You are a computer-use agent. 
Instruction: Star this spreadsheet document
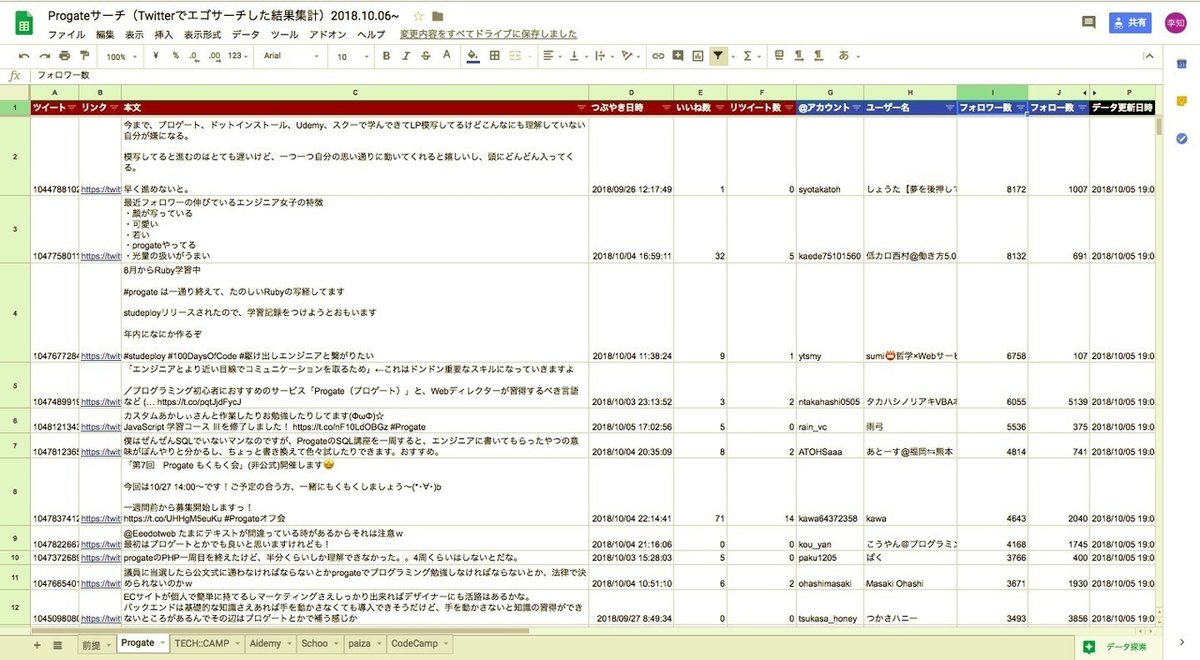(x=418, y=17)
